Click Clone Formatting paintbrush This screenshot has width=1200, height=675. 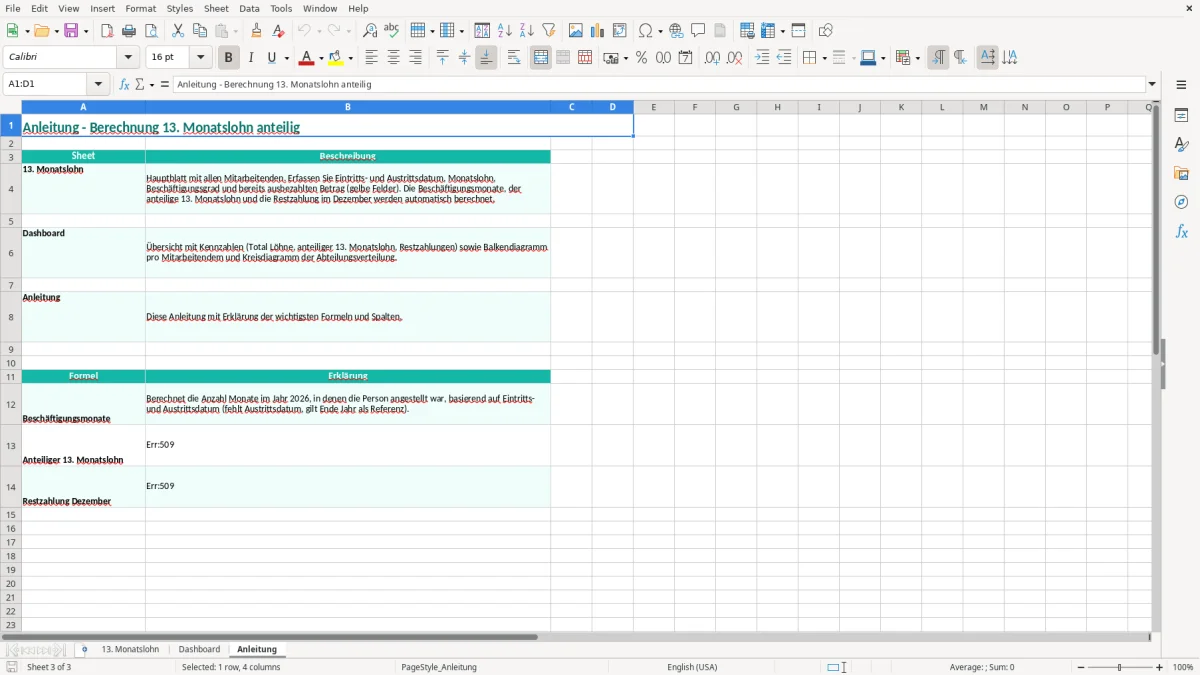pos(256,31)
